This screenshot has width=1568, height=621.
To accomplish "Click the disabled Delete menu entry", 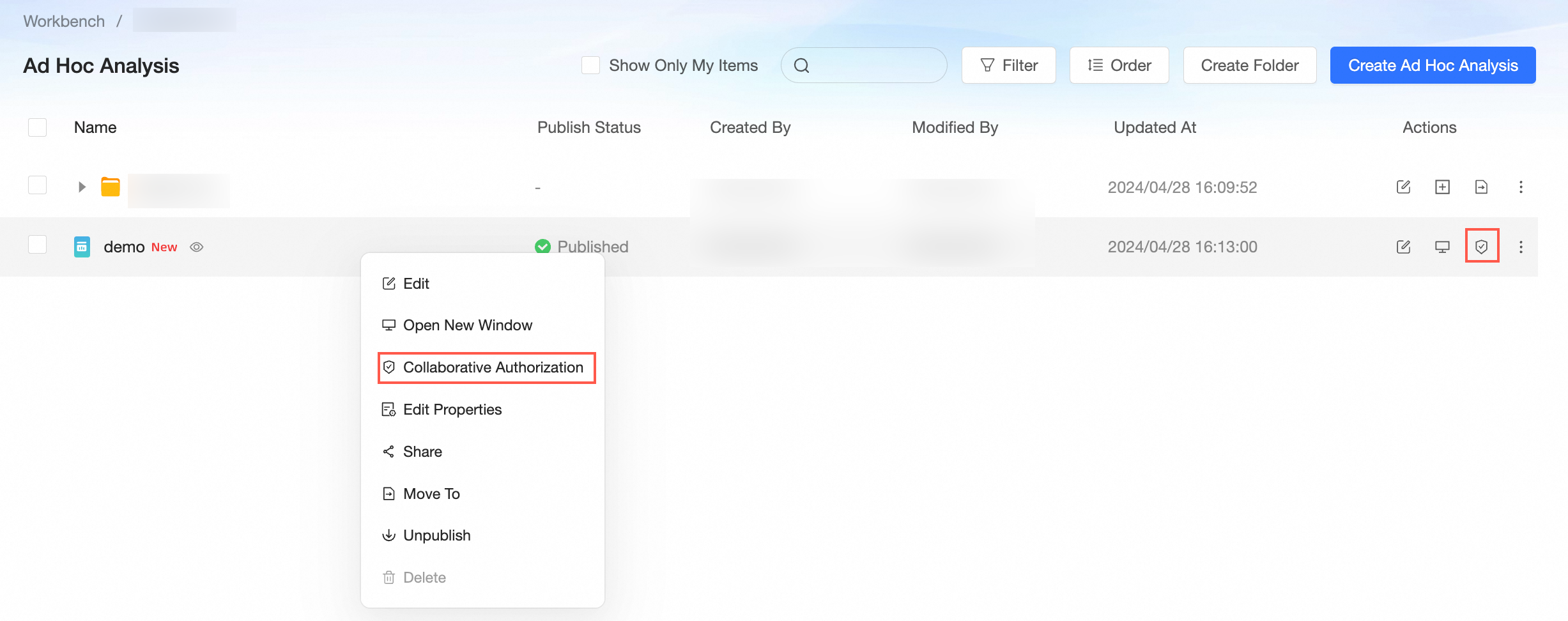I will 482,578.
